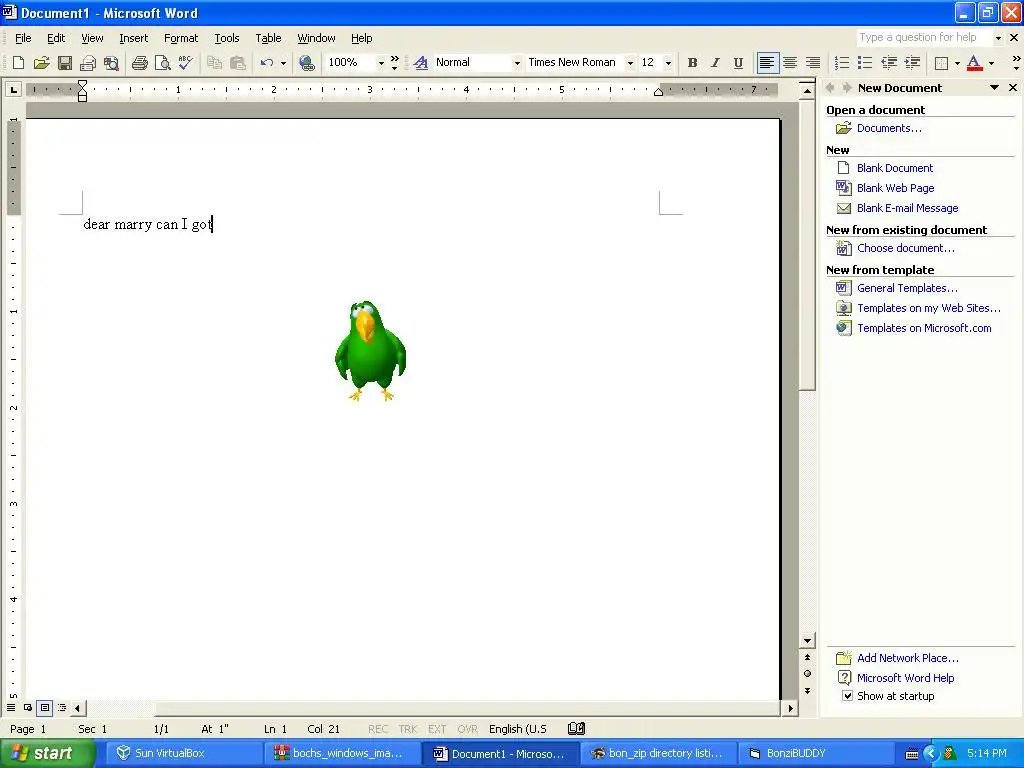Image resolution: width=1024 pixels, height=768 pixels.
Task: Open Print Preview from the toolbar
Action: [162, 63]
